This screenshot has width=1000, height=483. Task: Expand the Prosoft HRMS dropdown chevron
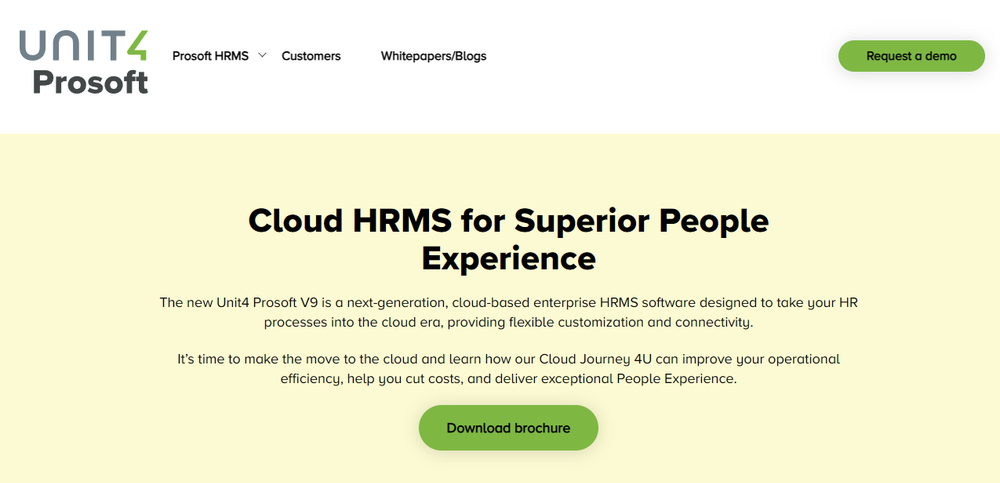tap(261, 56)
